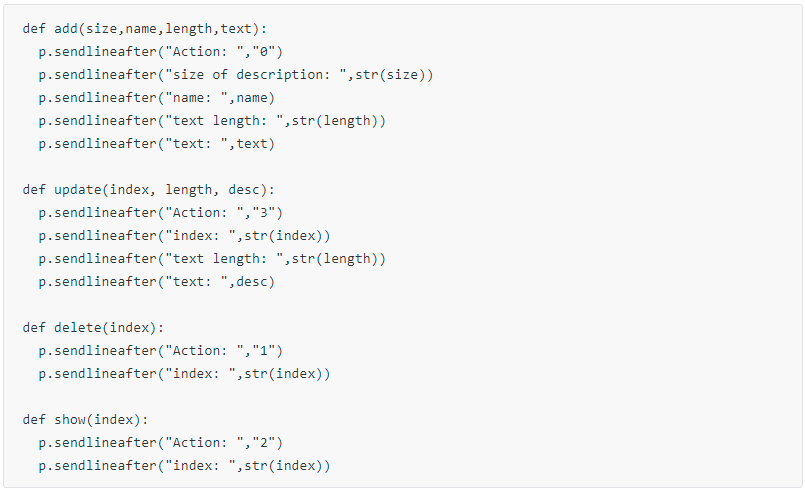This screenshot has width=805, height=492.
Task: Click the line ending with text variable
Action: tap(156, 144)
